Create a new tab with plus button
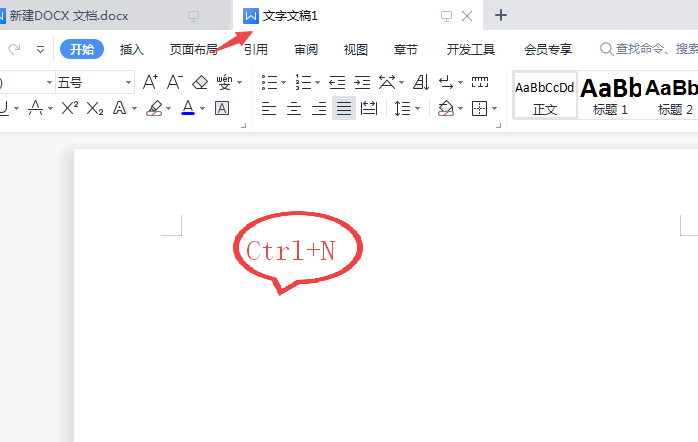Viewport: 698px width, 442px height. (501, 16)
